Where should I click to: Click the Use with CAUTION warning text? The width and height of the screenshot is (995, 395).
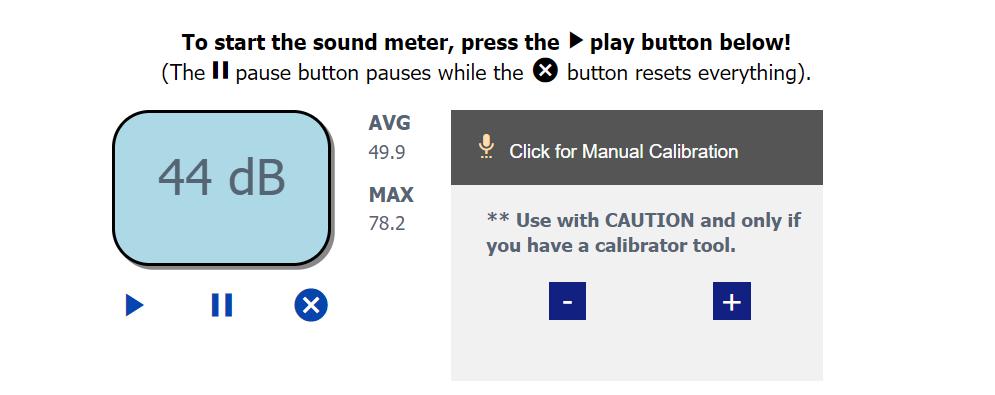click(643, 220)
